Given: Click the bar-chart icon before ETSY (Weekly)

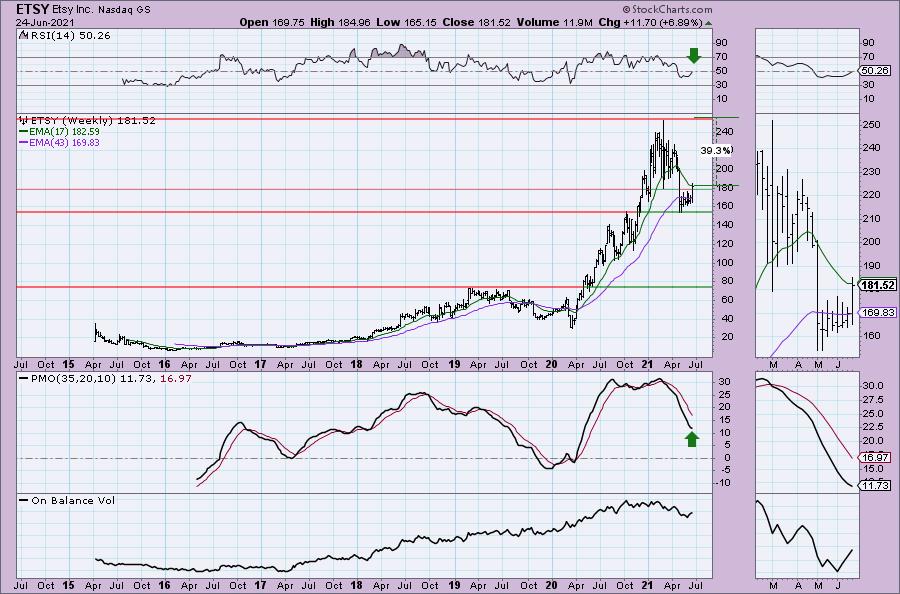Looking at the screenshot, I should (x=24, y=121).
